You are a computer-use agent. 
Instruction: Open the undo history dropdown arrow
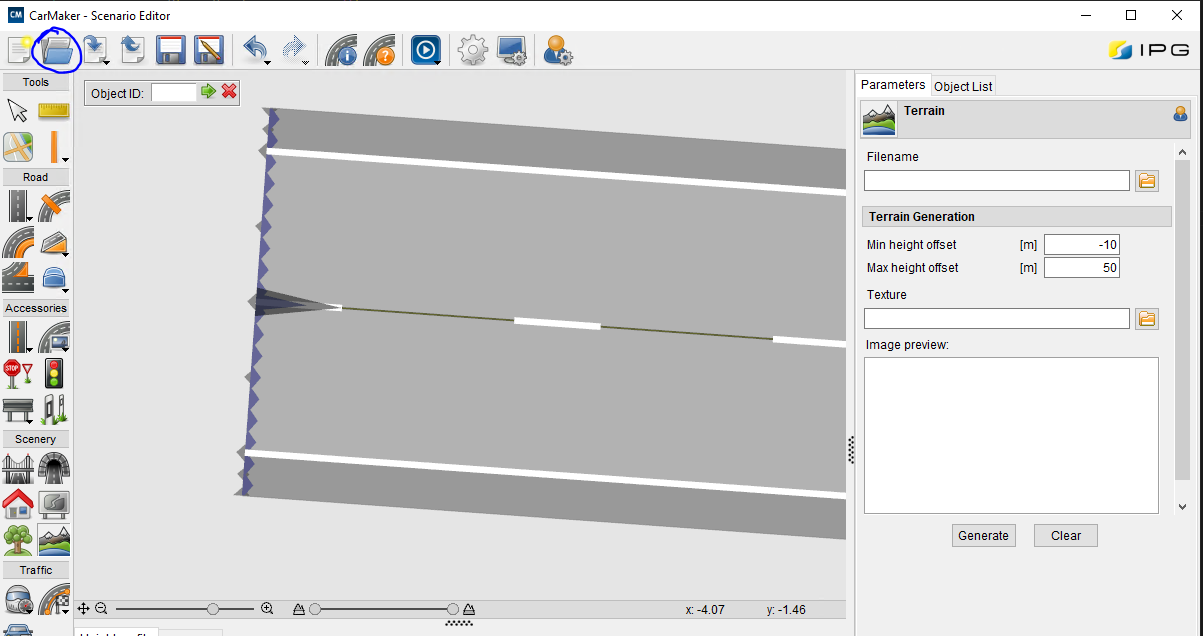tap(268, 64)
